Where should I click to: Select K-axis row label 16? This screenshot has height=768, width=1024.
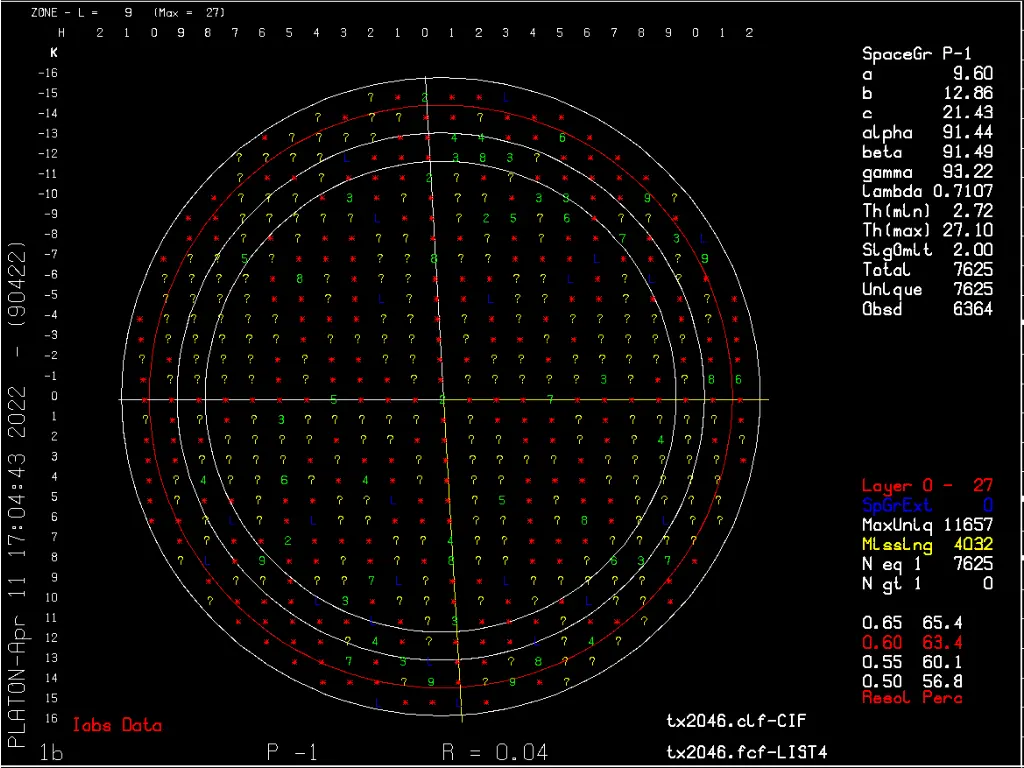click(51, 718)
